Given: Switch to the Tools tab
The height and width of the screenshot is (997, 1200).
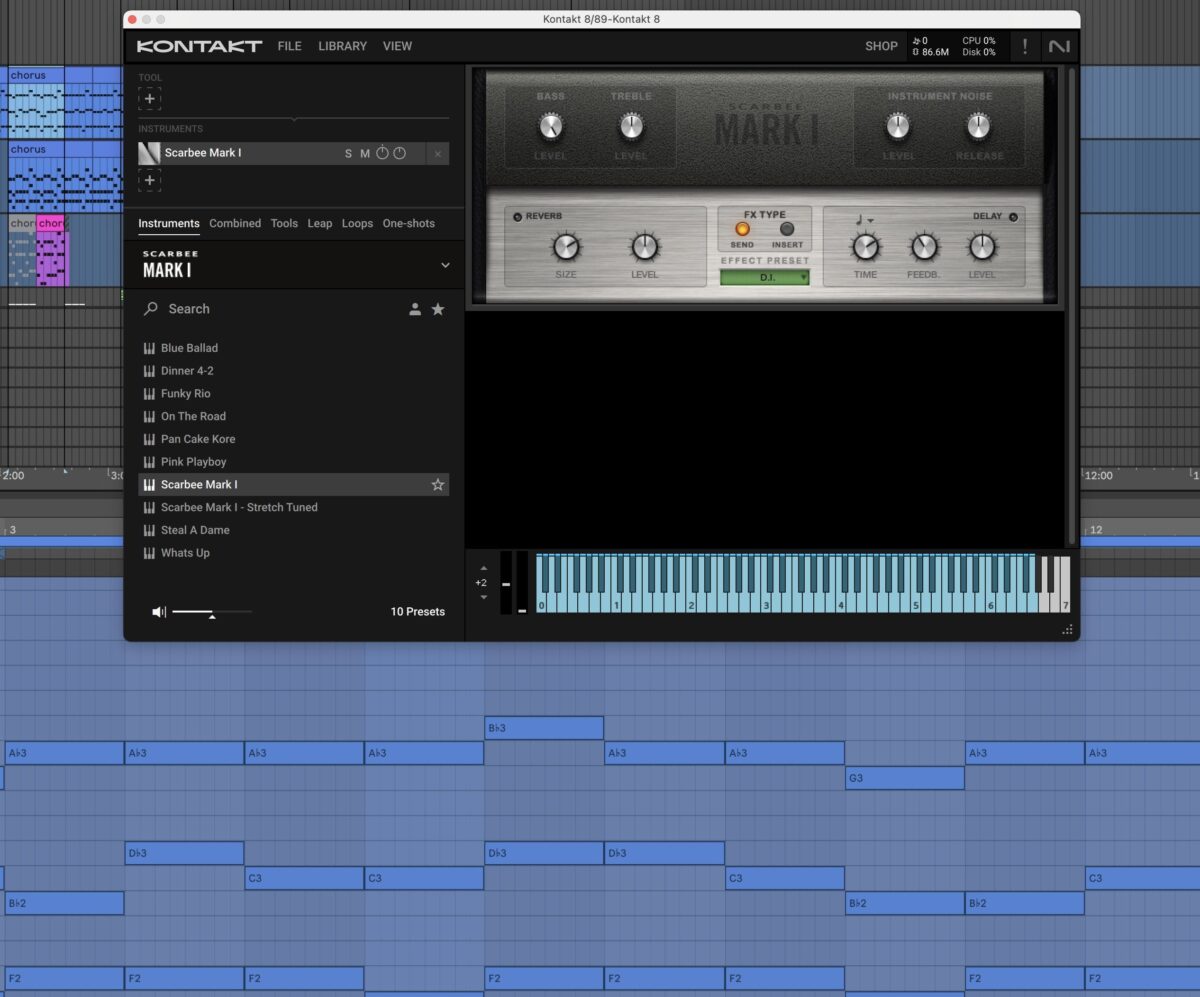Looking at the screenshot, I should 284,223.
